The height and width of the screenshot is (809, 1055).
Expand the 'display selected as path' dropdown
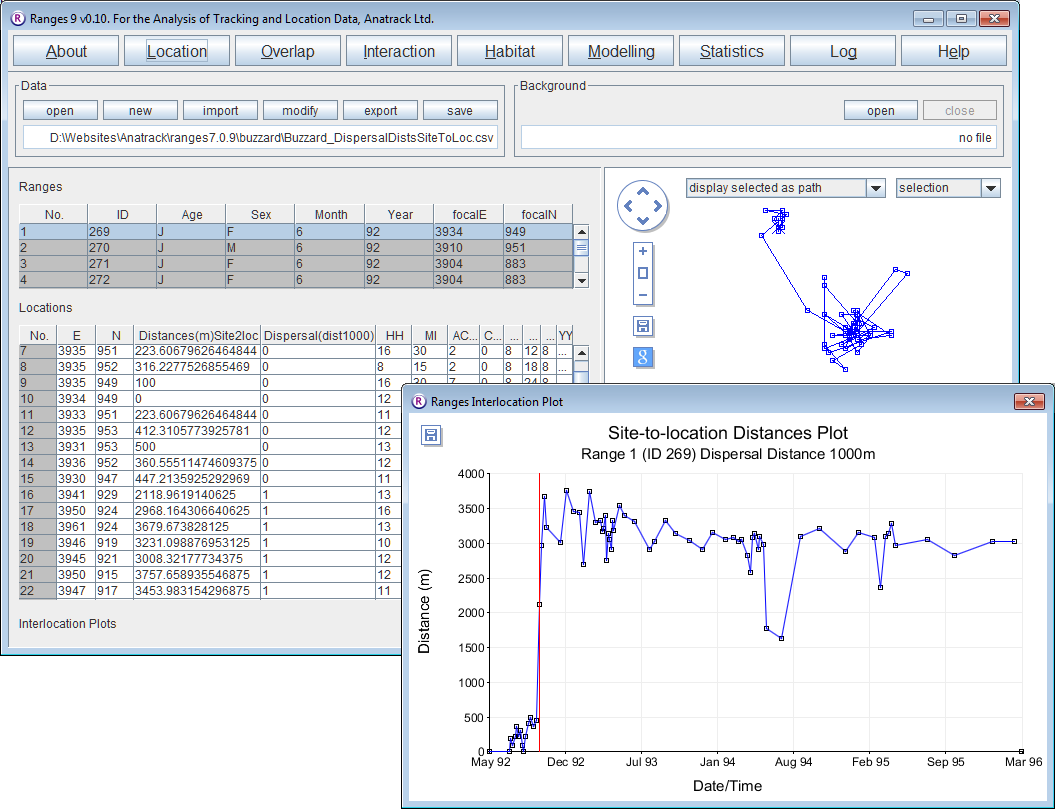875,188
